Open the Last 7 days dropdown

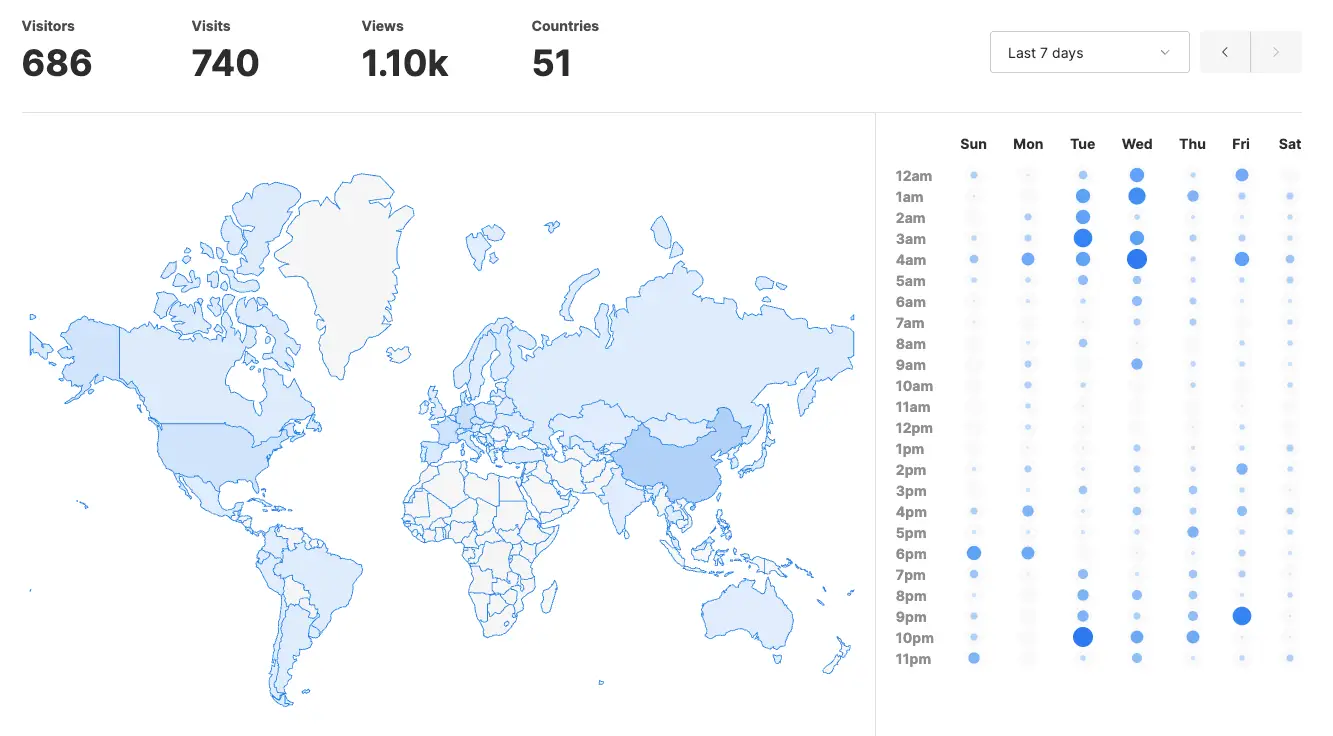point(1089,52)
